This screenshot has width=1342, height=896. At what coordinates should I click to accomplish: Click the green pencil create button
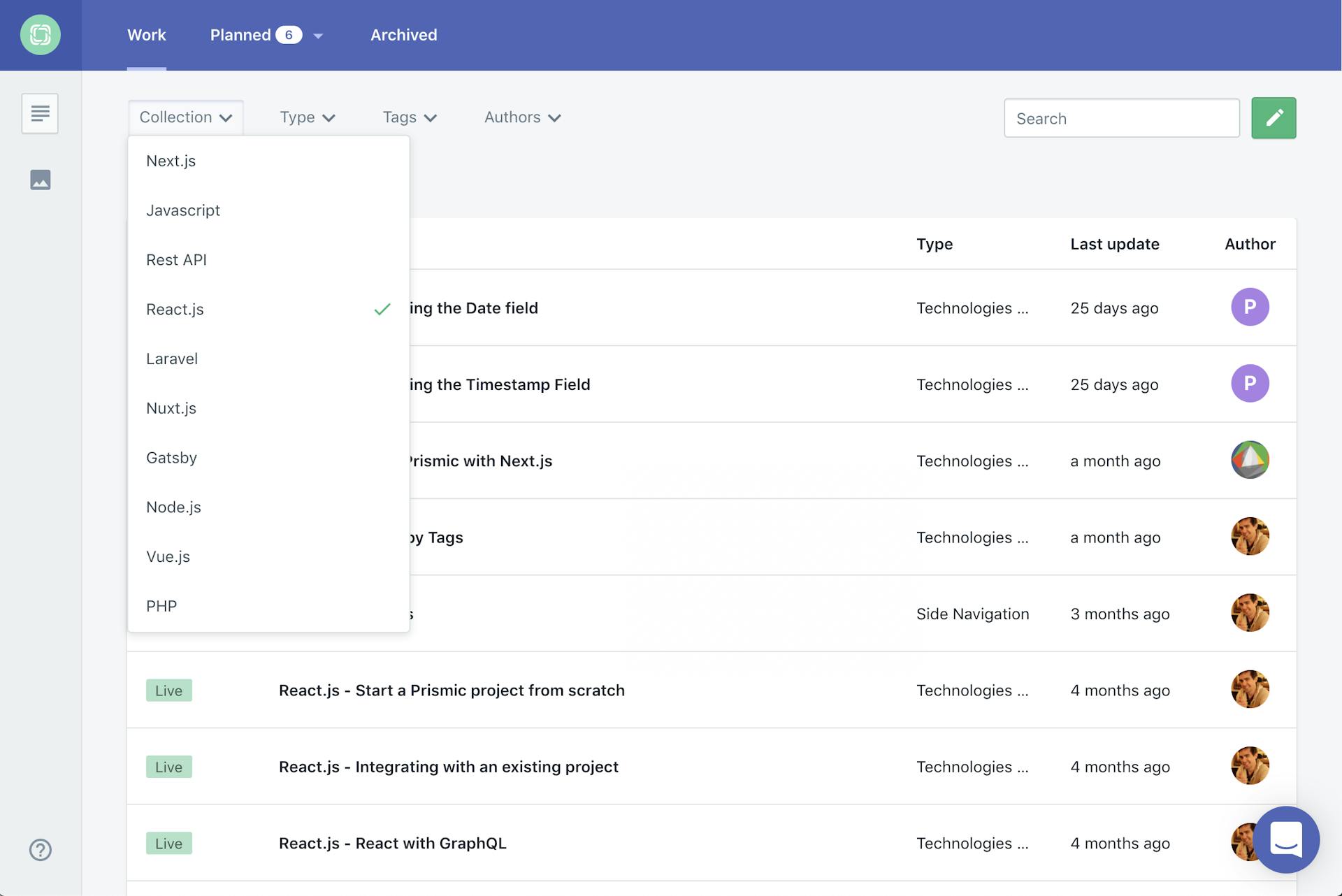(x=1273, y=118)
